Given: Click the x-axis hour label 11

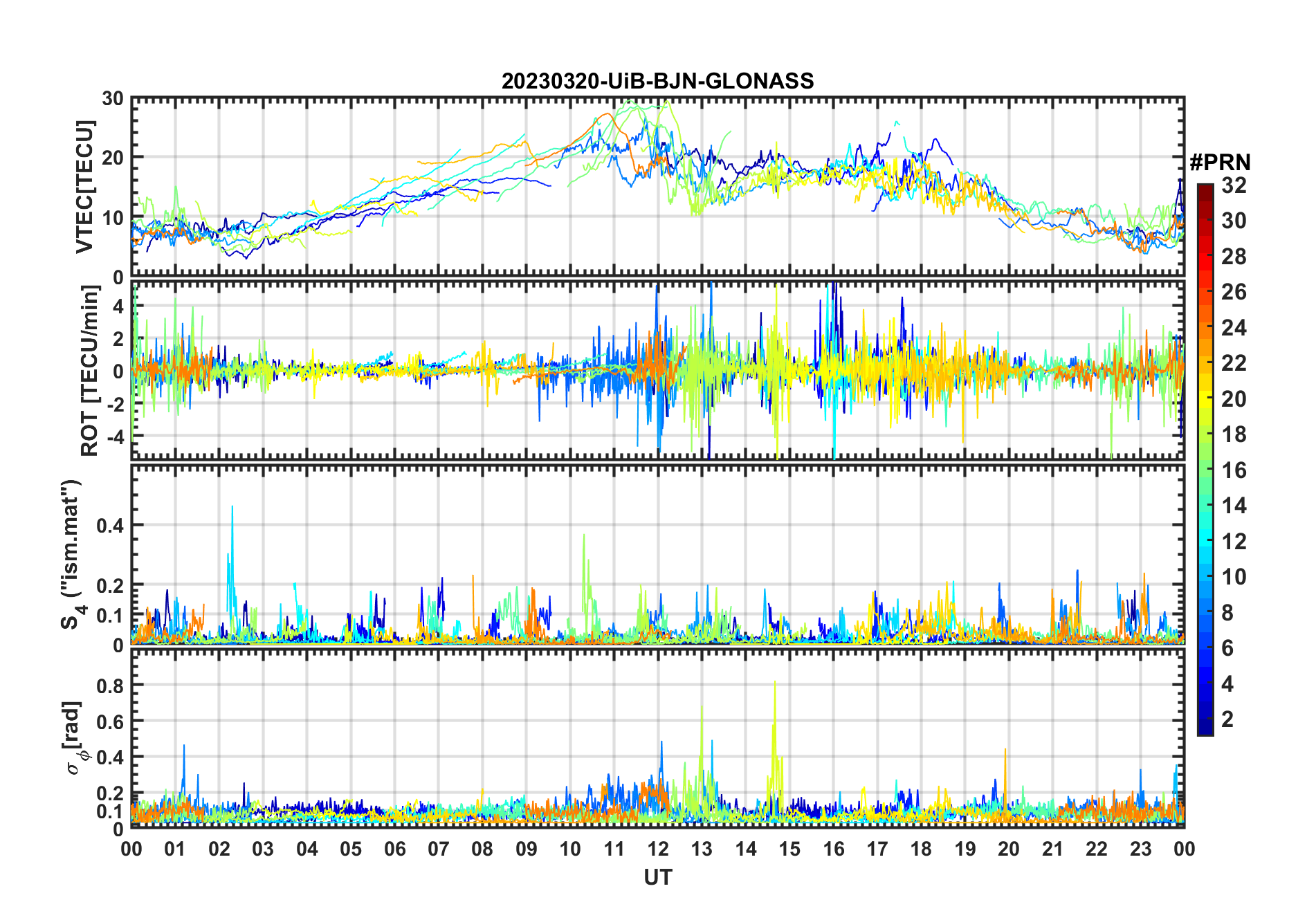Looking at the screenshot, I should click(614, 849).
